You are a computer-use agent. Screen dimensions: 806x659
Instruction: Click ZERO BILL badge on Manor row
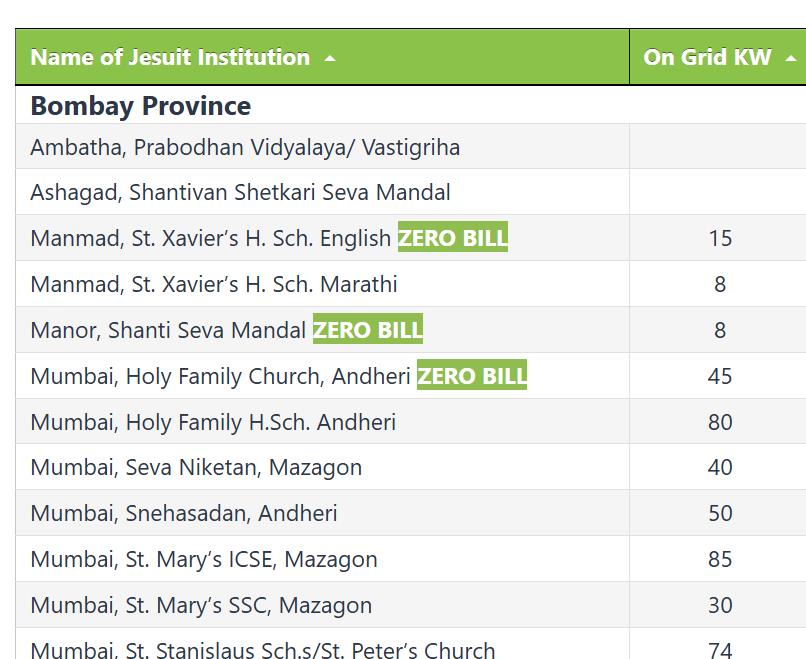point(368,330)
